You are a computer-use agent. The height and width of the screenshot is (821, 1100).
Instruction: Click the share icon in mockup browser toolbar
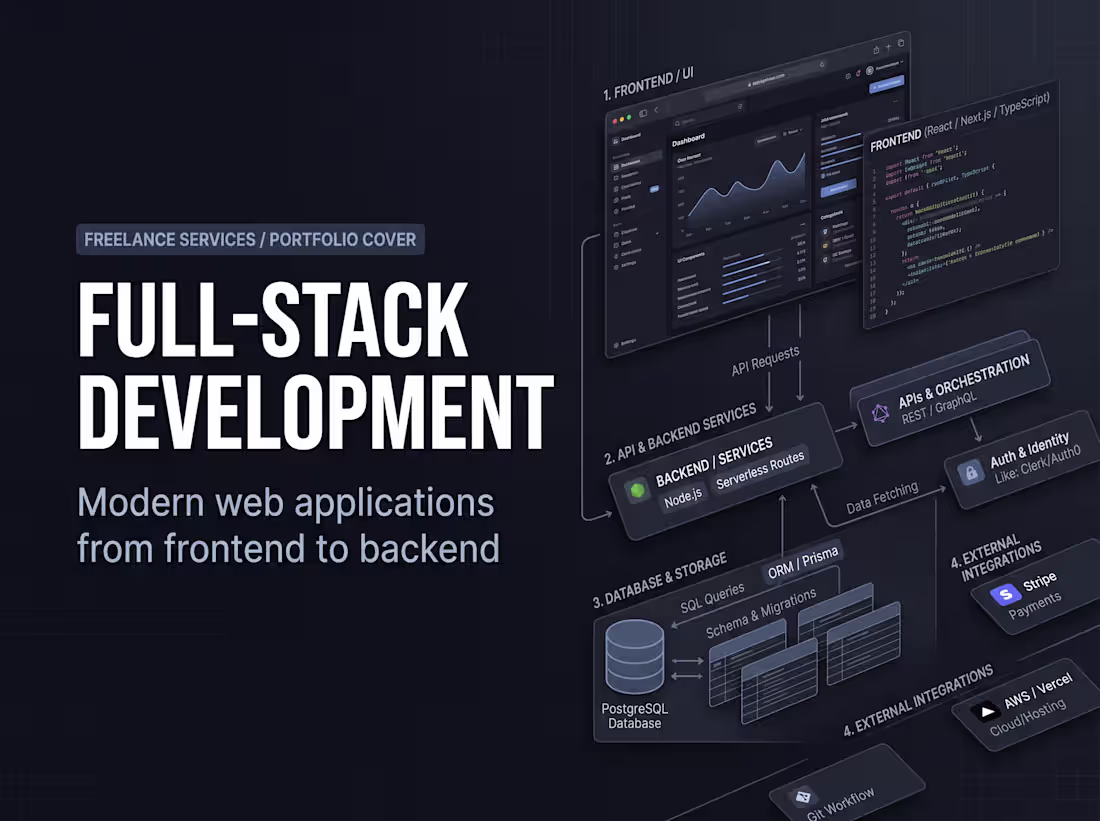876,50
